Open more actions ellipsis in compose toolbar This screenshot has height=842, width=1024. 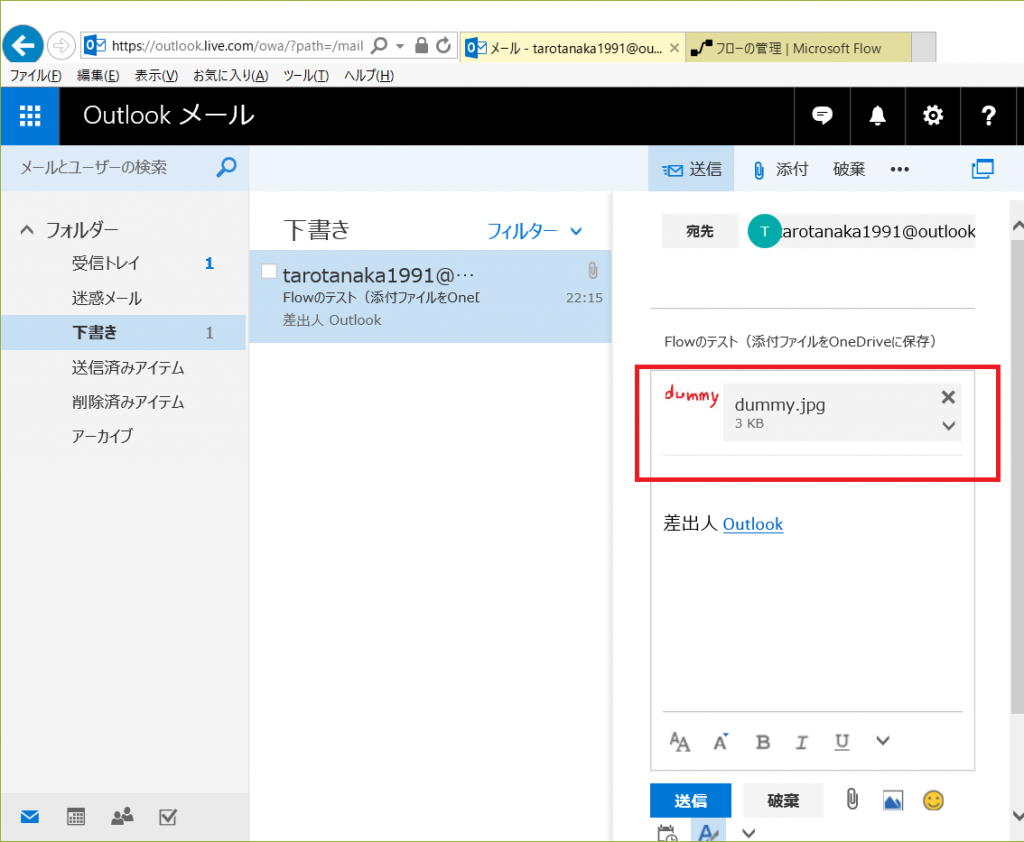[x=899, y=169]
